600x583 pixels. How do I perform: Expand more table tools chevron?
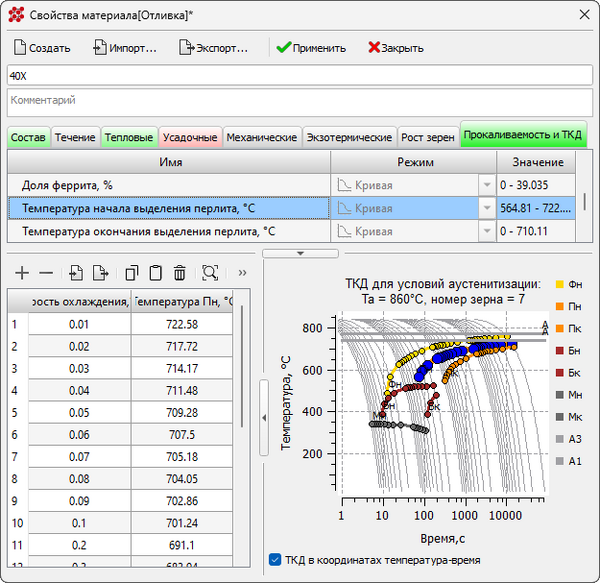click(242, 273)
